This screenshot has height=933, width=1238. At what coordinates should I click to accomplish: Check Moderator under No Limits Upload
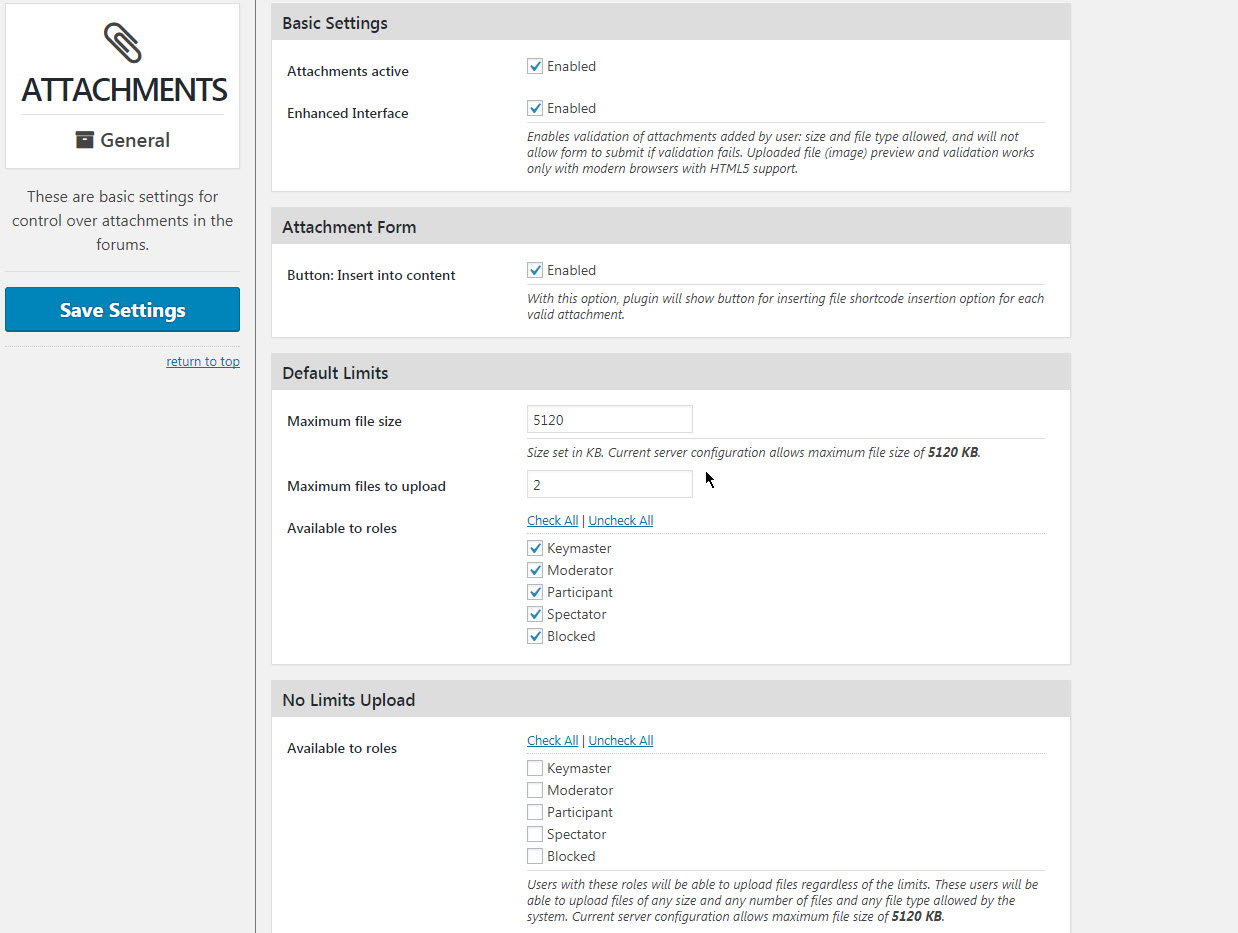[535, 790]
